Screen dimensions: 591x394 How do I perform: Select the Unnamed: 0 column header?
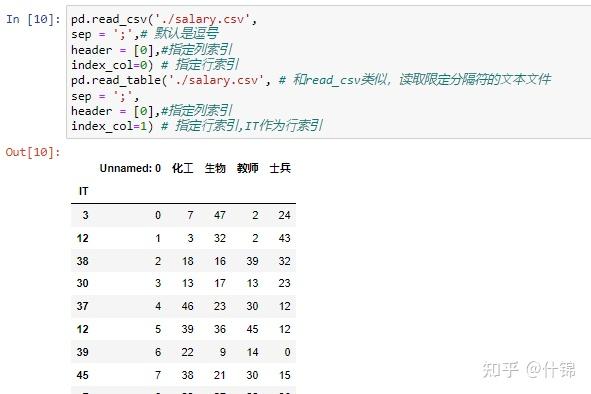point(130,168)
